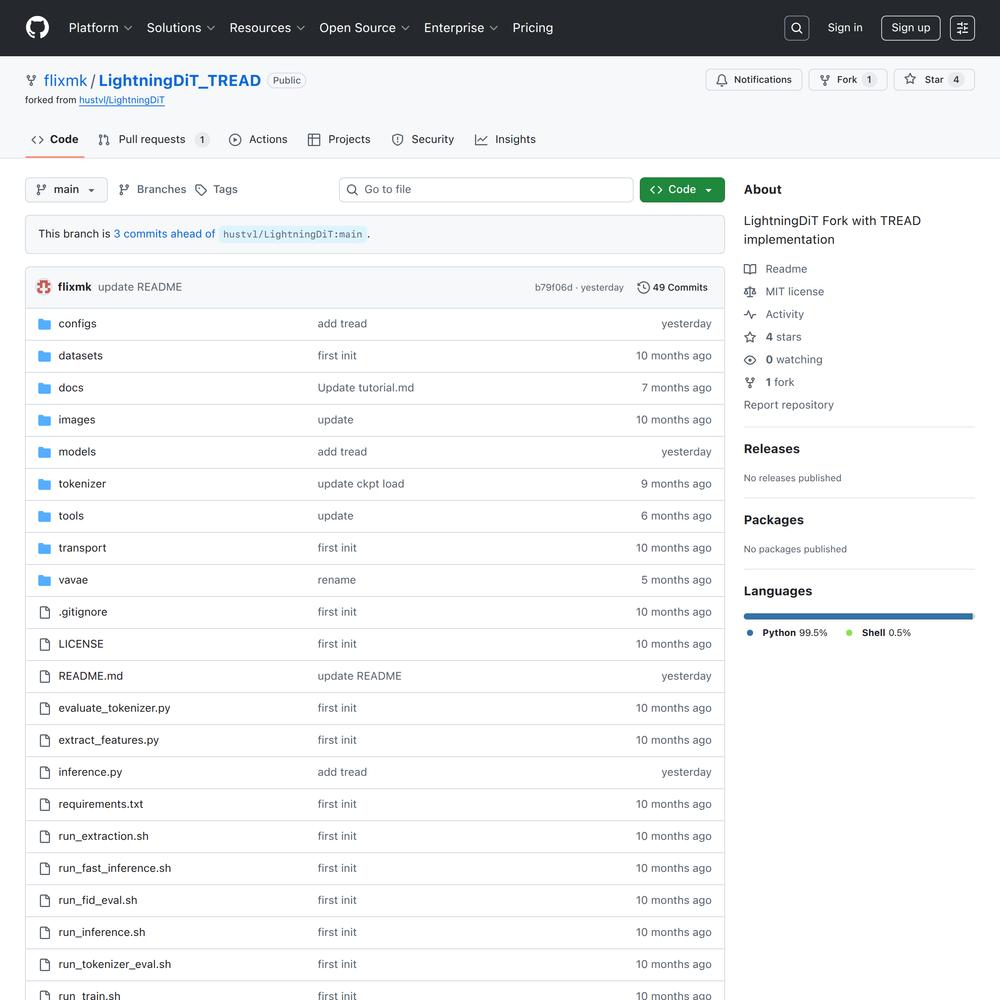Open the hustvl/LightningDiT parent repo link
1000x1000 pixels.
coord(122,101)
